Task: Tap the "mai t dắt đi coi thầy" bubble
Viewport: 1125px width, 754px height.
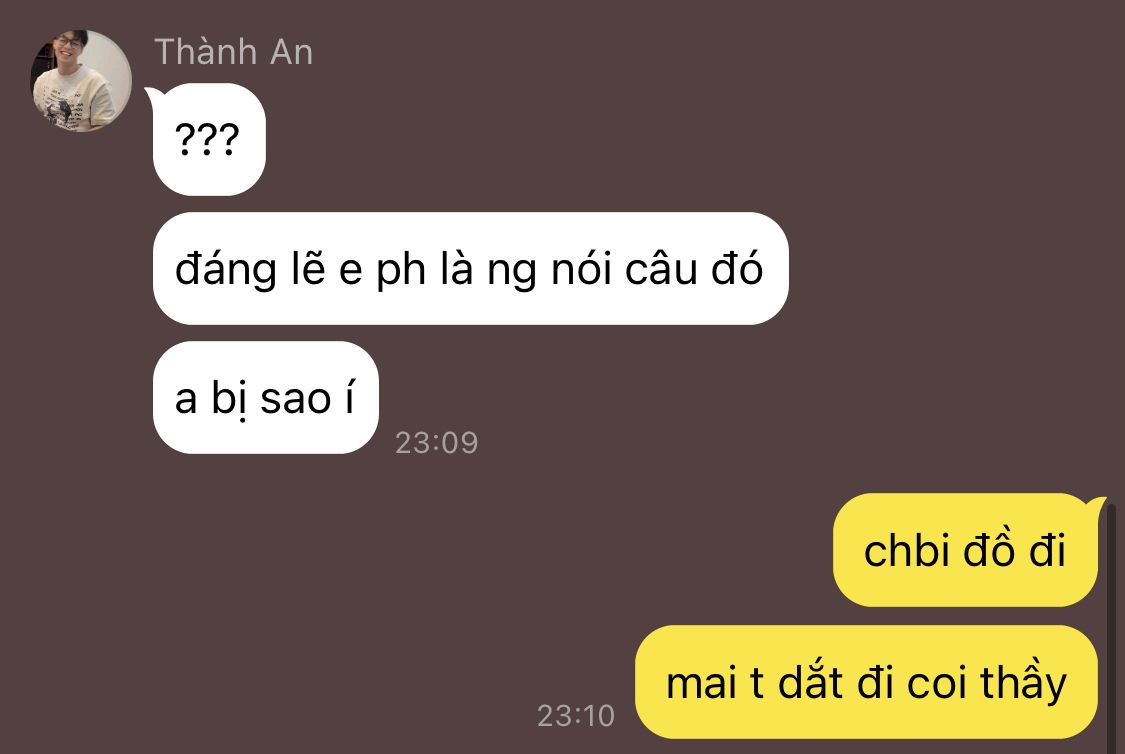Action: (867, 682)
